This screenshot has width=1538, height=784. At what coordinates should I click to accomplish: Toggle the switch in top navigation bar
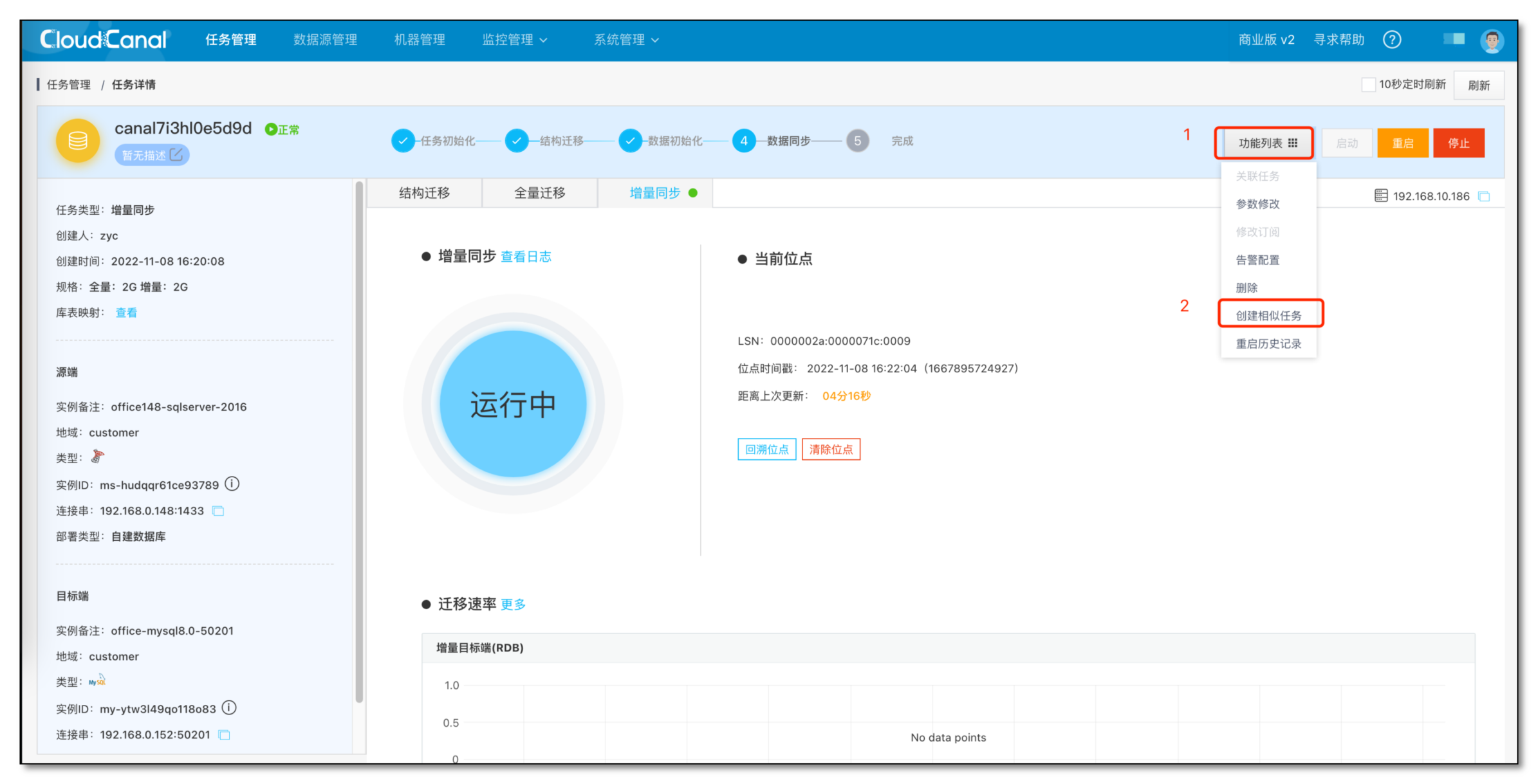pos(1454,39)
